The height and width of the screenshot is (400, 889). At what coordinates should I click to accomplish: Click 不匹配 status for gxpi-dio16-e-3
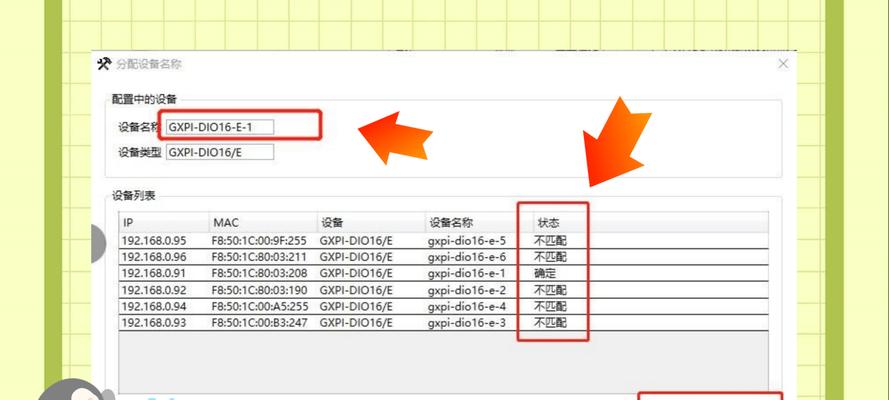(x=551, y=323)
